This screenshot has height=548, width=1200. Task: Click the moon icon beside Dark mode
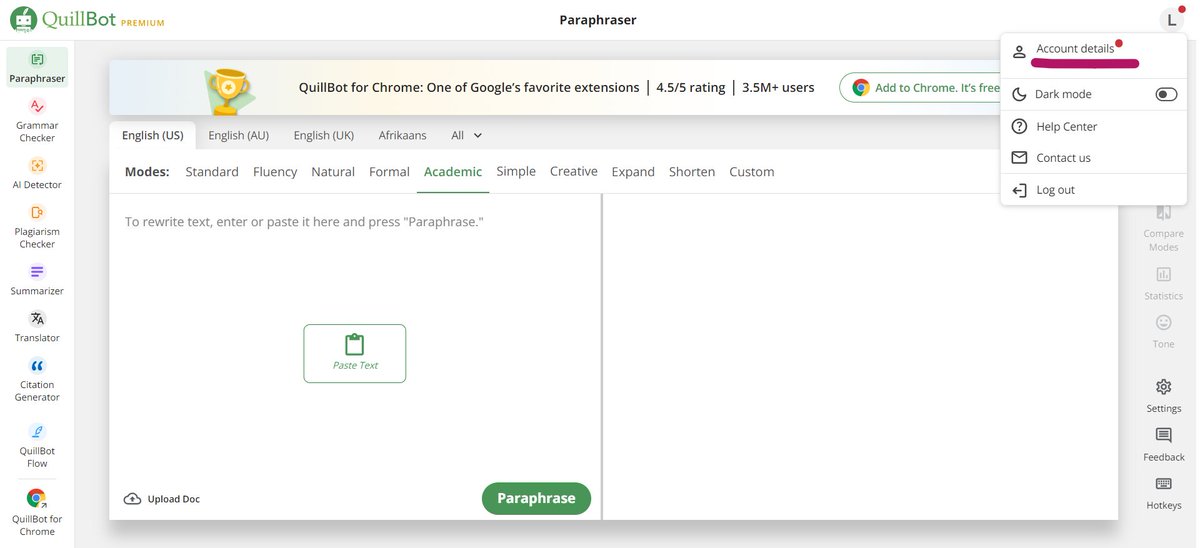pos(1019,94)
